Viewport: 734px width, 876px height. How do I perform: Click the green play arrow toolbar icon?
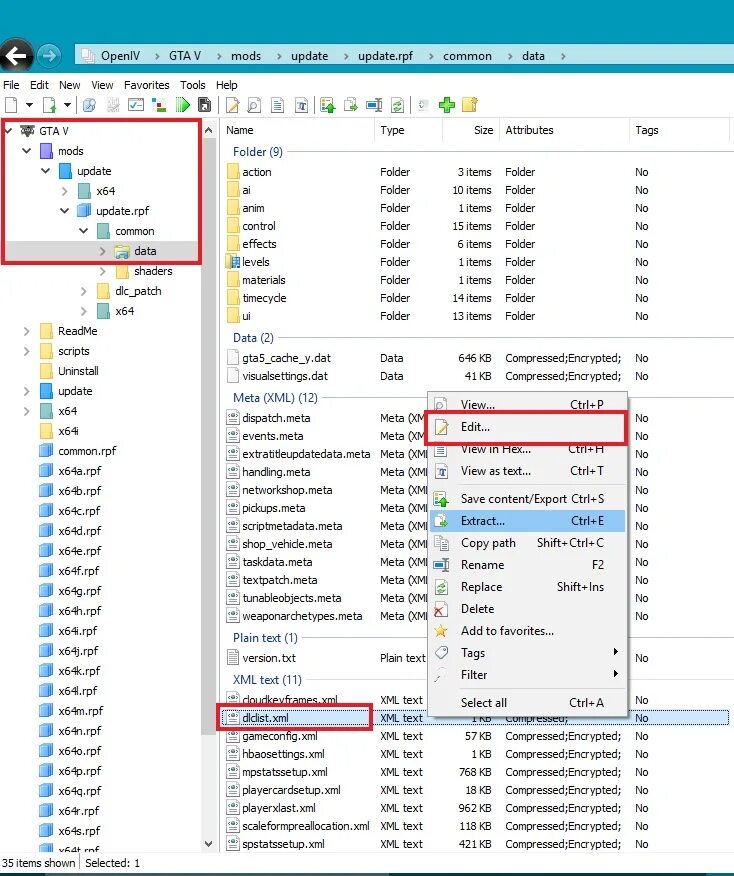point(183,104)
